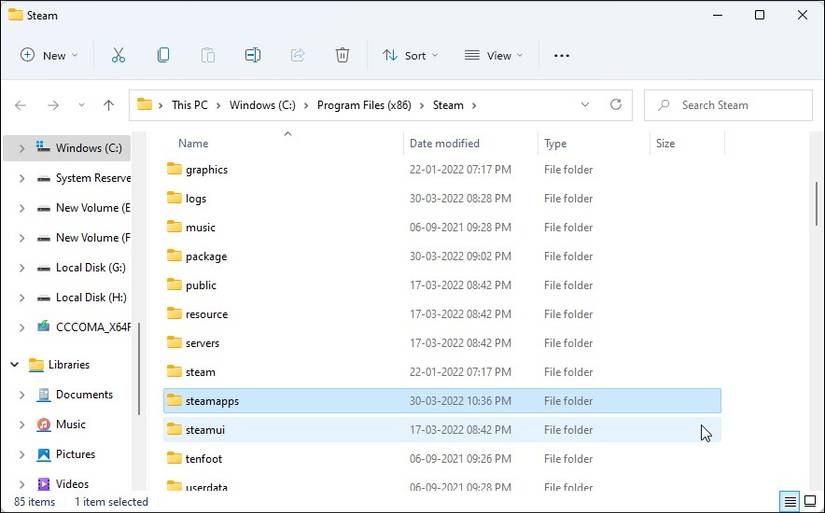
Task: Select the steamapps folder
Action: [442, 401]
